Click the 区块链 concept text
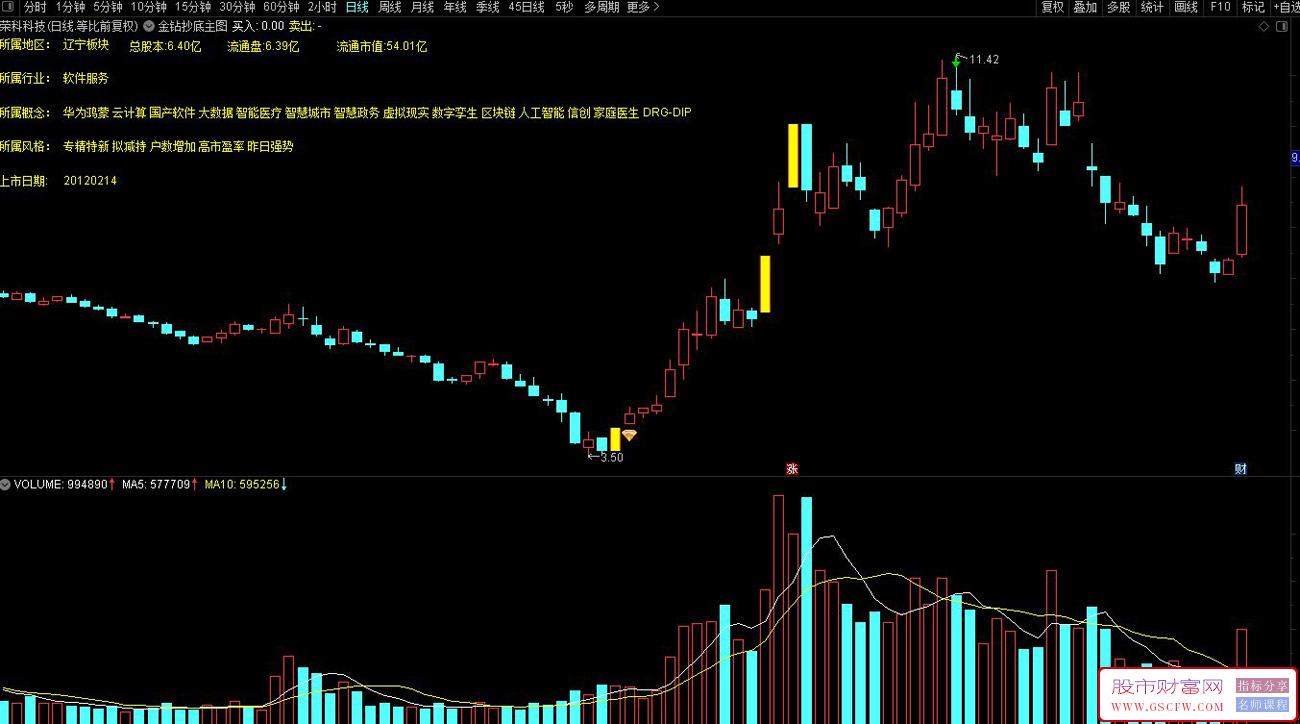 click(498, 113)
